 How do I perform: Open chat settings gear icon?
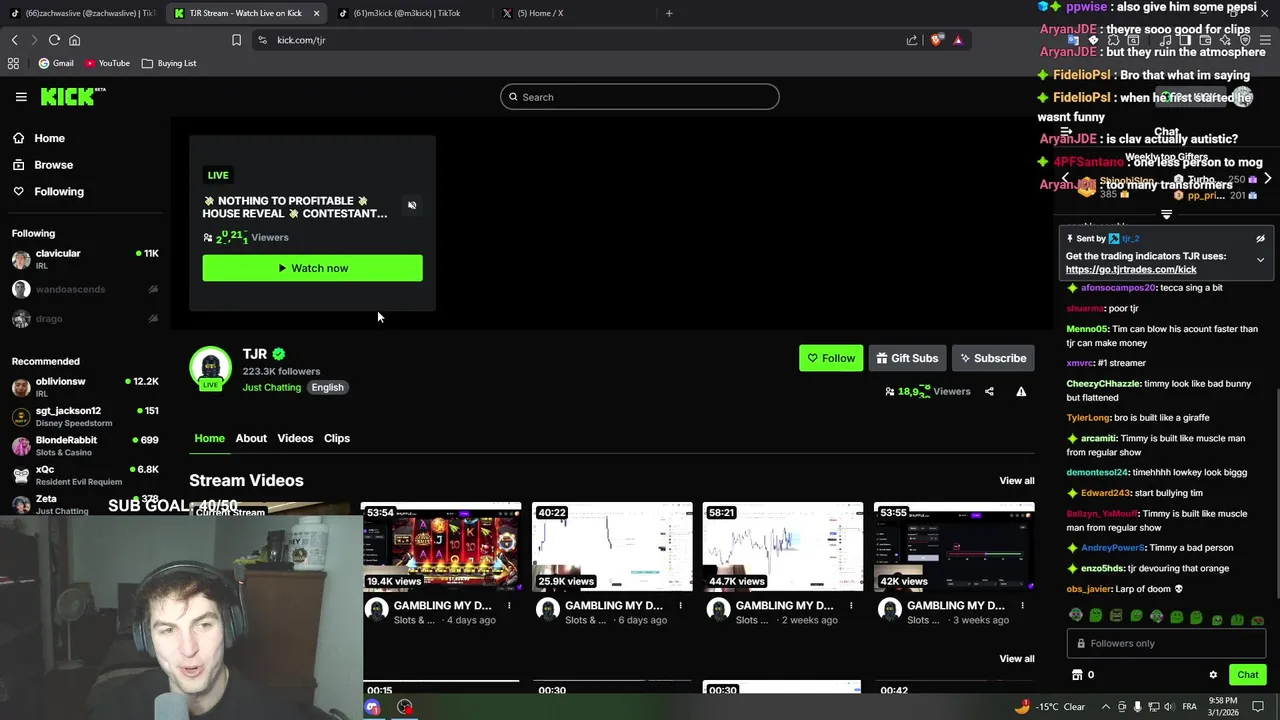(1213, 675)
